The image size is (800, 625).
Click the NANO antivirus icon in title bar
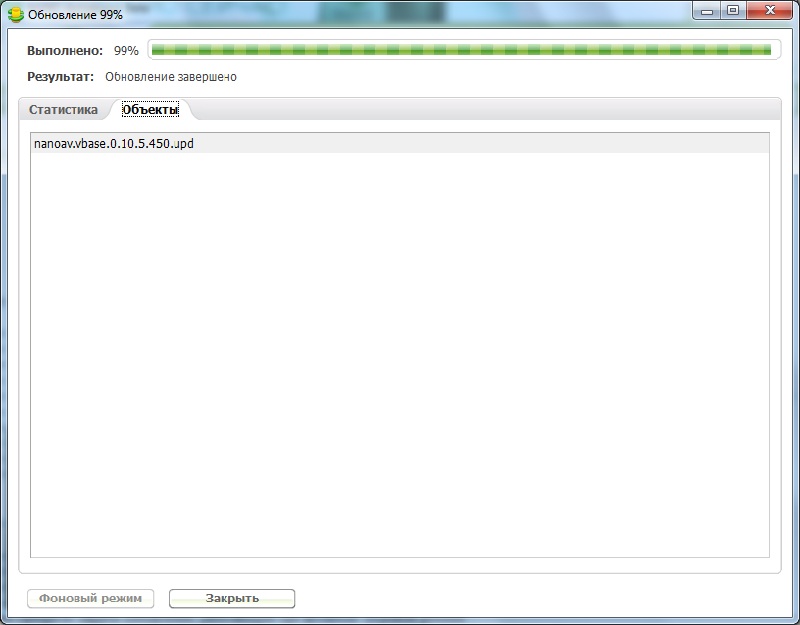tap(15, 14)
